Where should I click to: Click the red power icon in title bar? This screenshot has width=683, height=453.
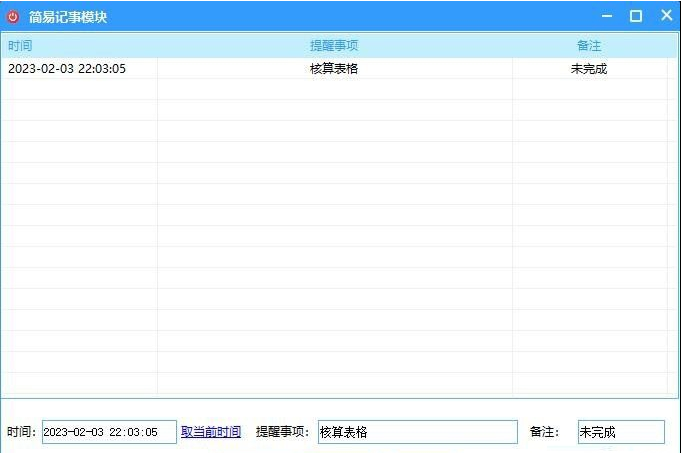(13, 17)
